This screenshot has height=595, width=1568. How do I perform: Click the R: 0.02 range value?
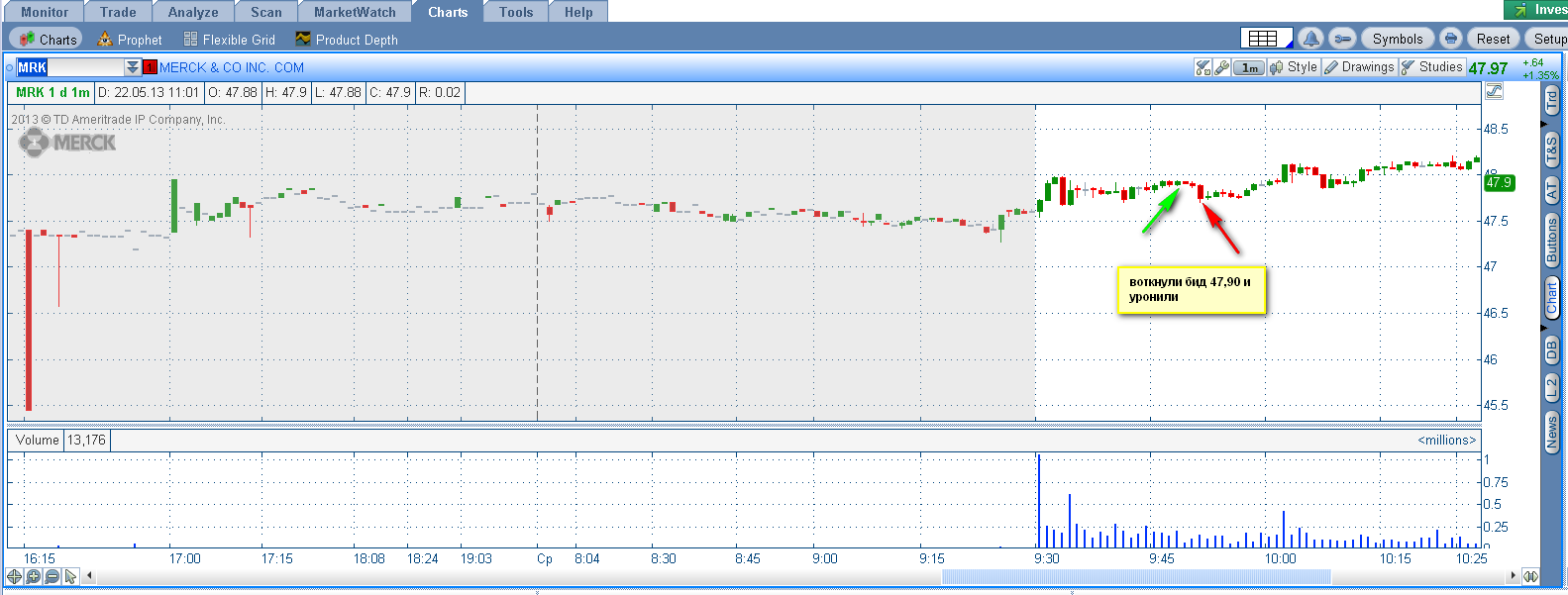(440, 92)
